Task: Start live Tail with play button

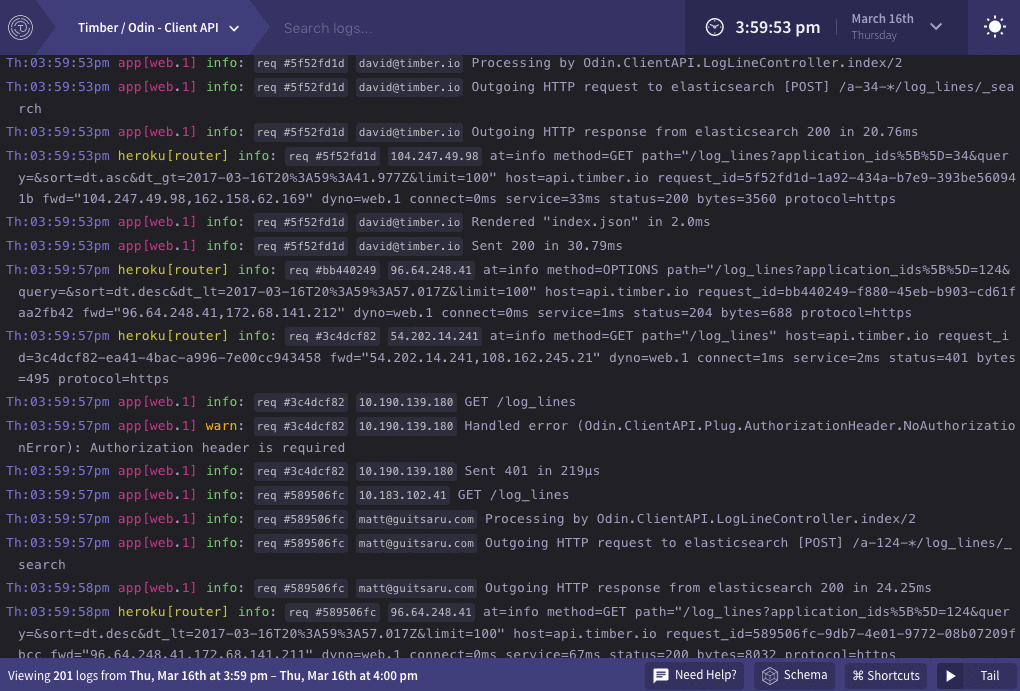Action: click(950, 675)
